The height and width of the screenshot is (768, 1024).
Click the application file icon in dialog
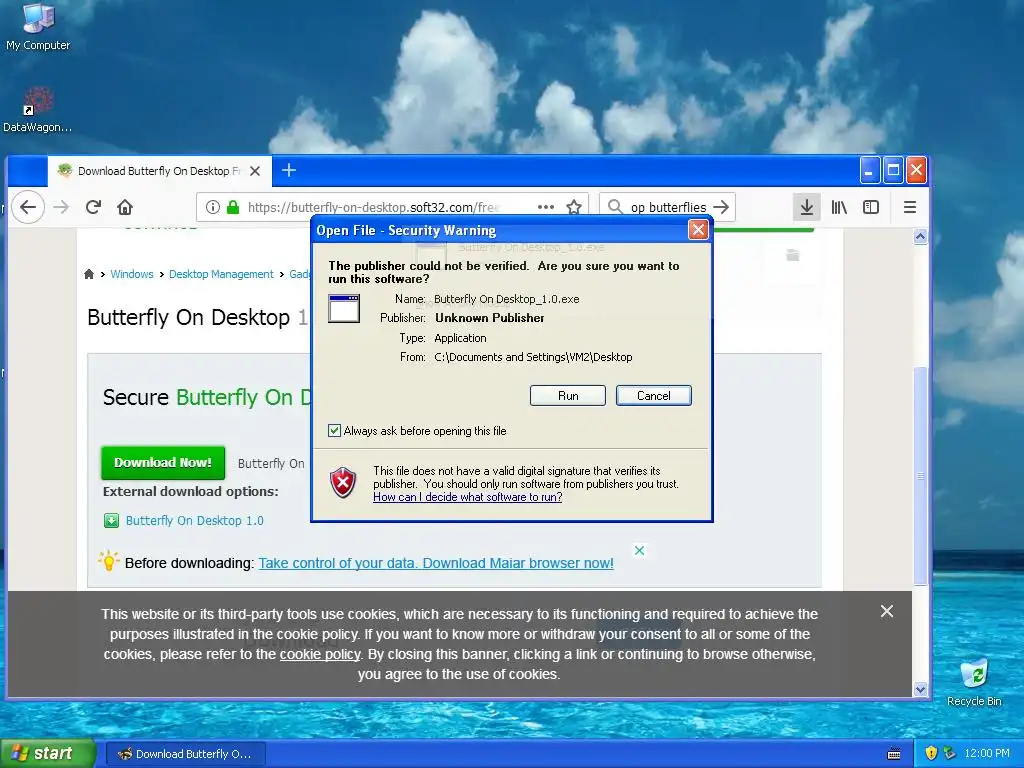[344, 309]
